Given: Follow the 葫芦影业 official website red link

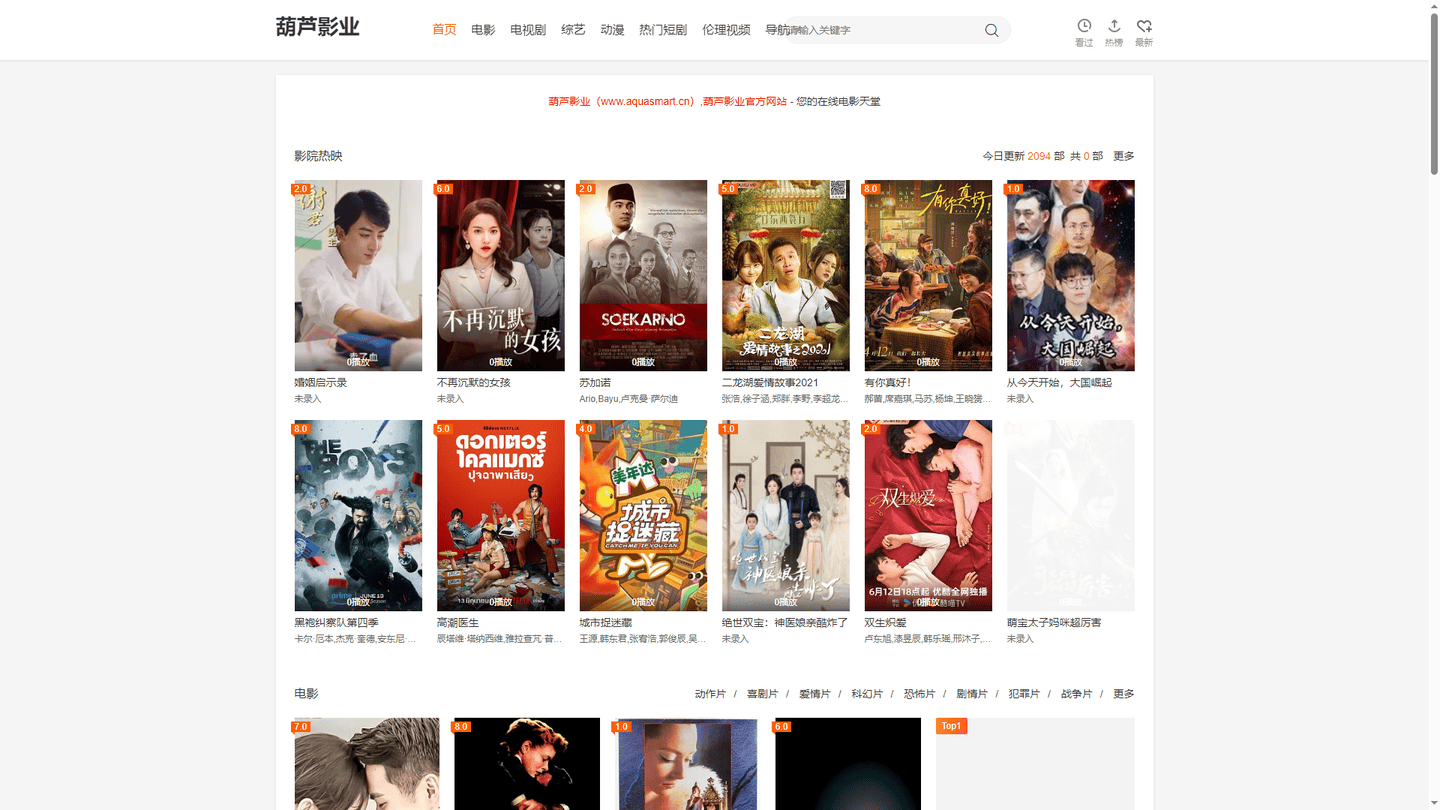Looking at the screenshot, I should 667,101.
